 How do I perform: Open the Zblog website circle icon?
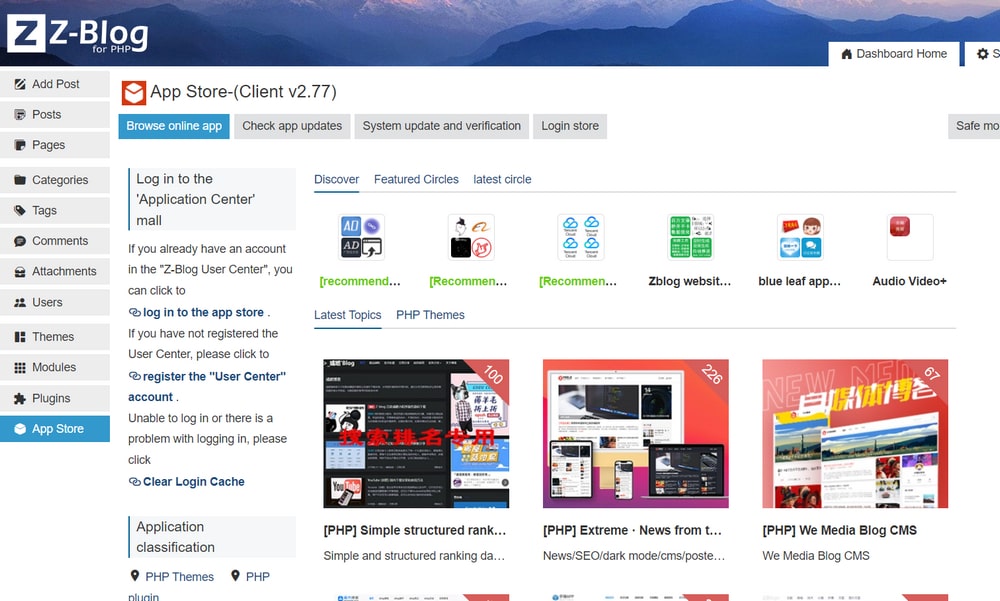point(690,237)
